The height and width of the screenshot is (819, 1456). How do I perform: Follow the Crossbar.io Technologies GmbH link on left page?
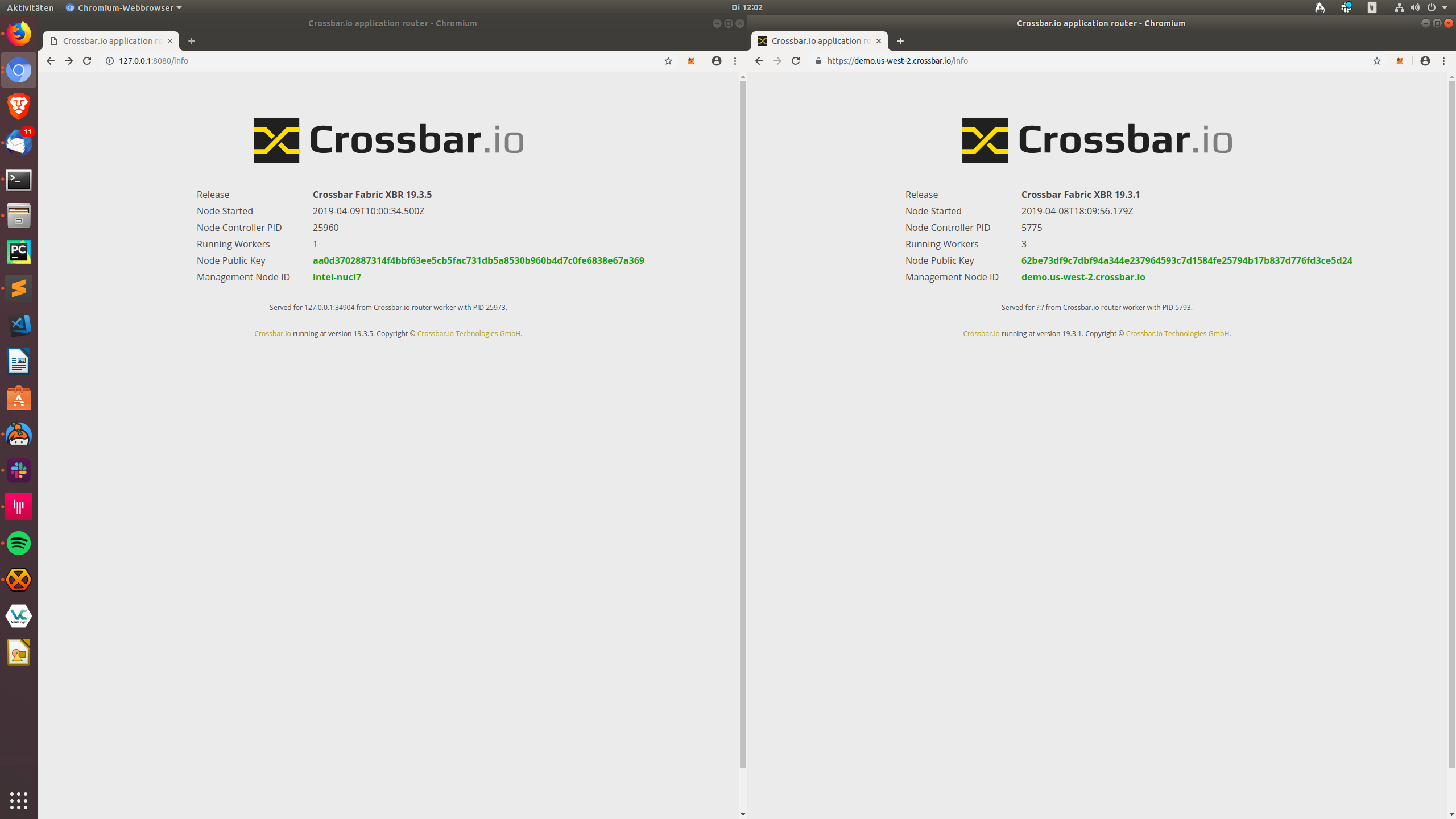click(469, 334)
